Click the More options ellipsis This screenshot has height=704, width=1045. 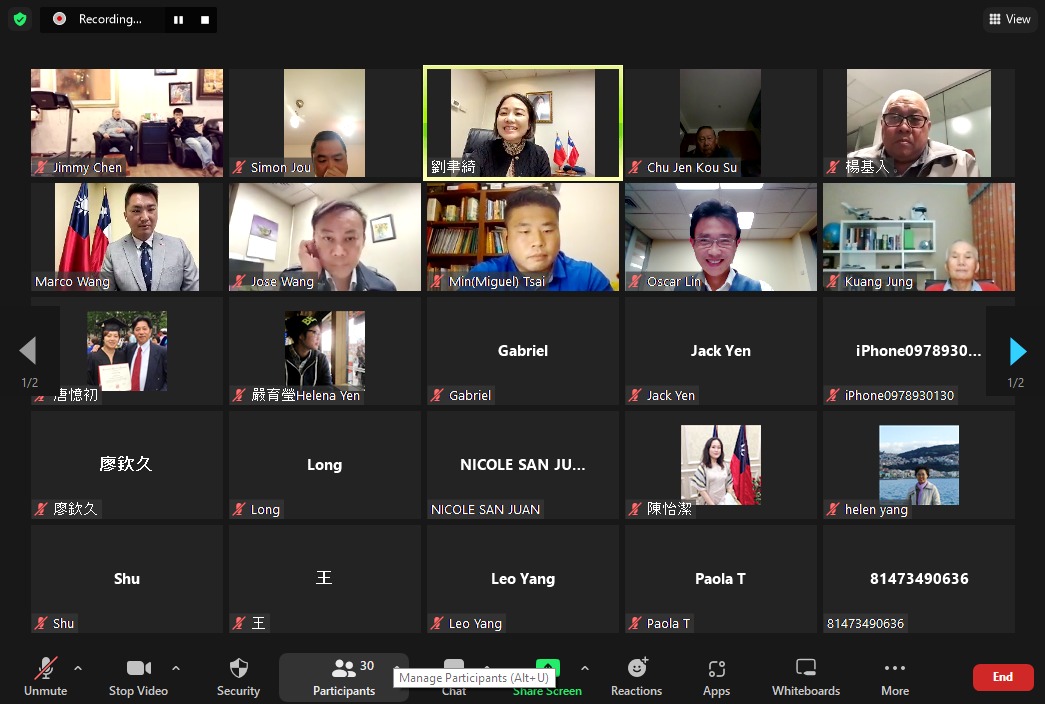pos(894,676)
